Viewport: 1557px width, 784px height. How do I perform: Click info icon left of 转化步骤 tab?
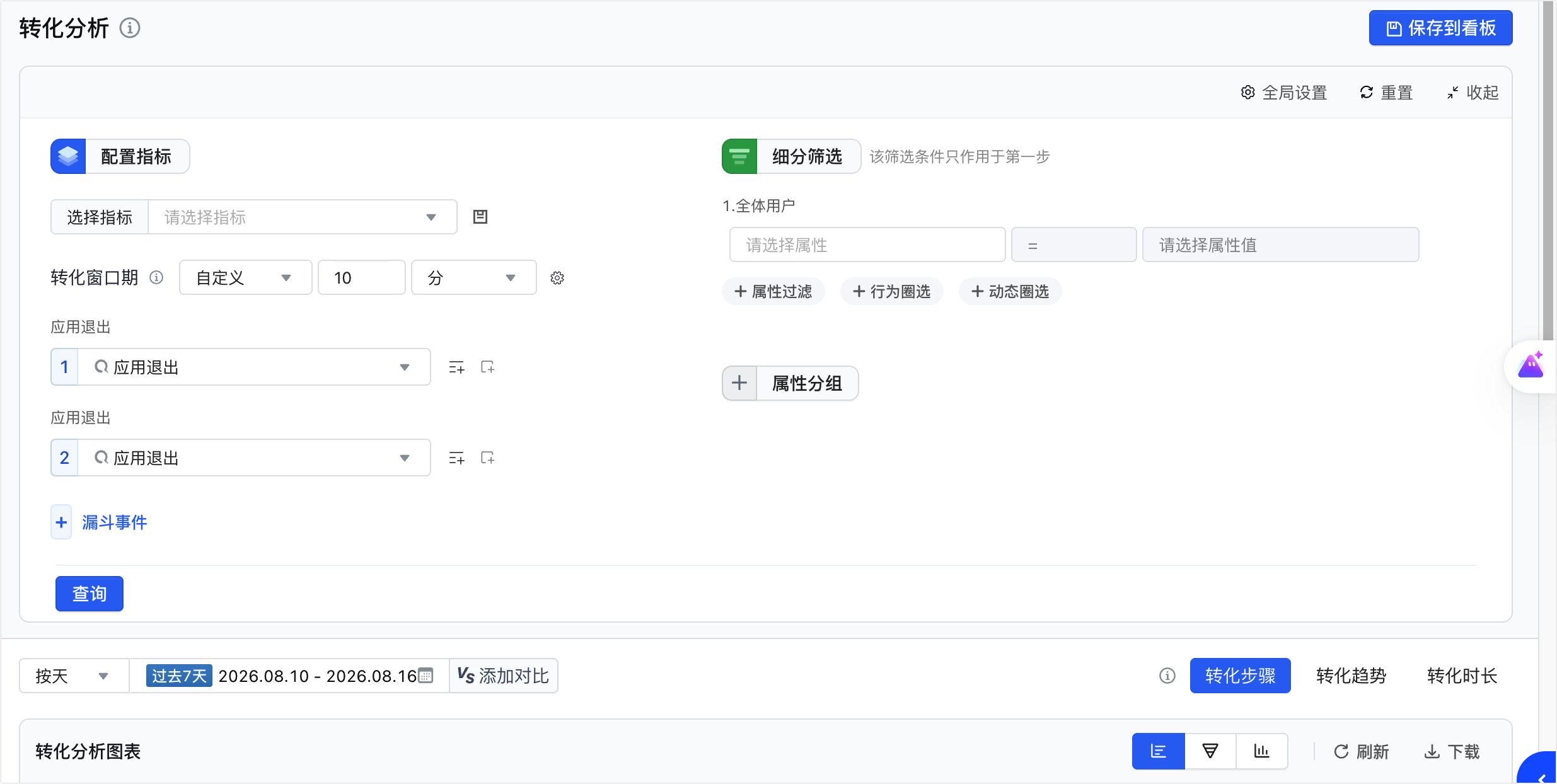tap(1167, 676)
